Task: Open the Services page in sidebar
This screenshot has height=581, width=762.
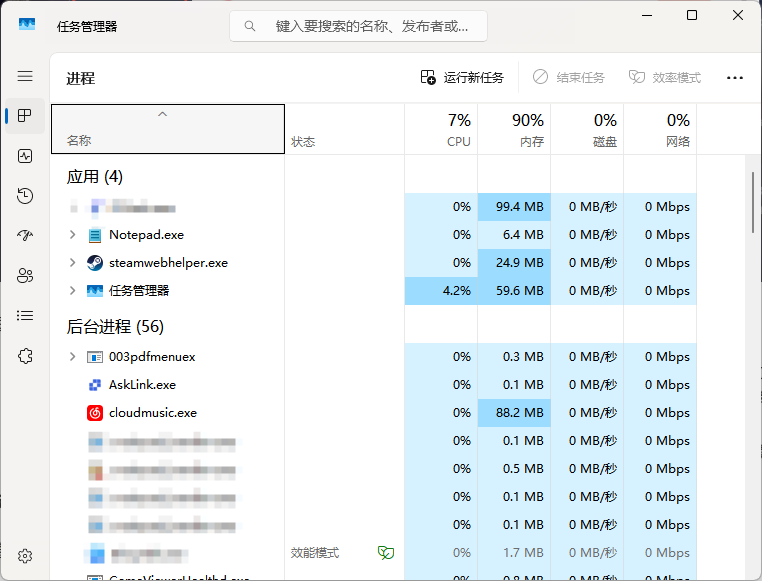Action: click(25, 356)
